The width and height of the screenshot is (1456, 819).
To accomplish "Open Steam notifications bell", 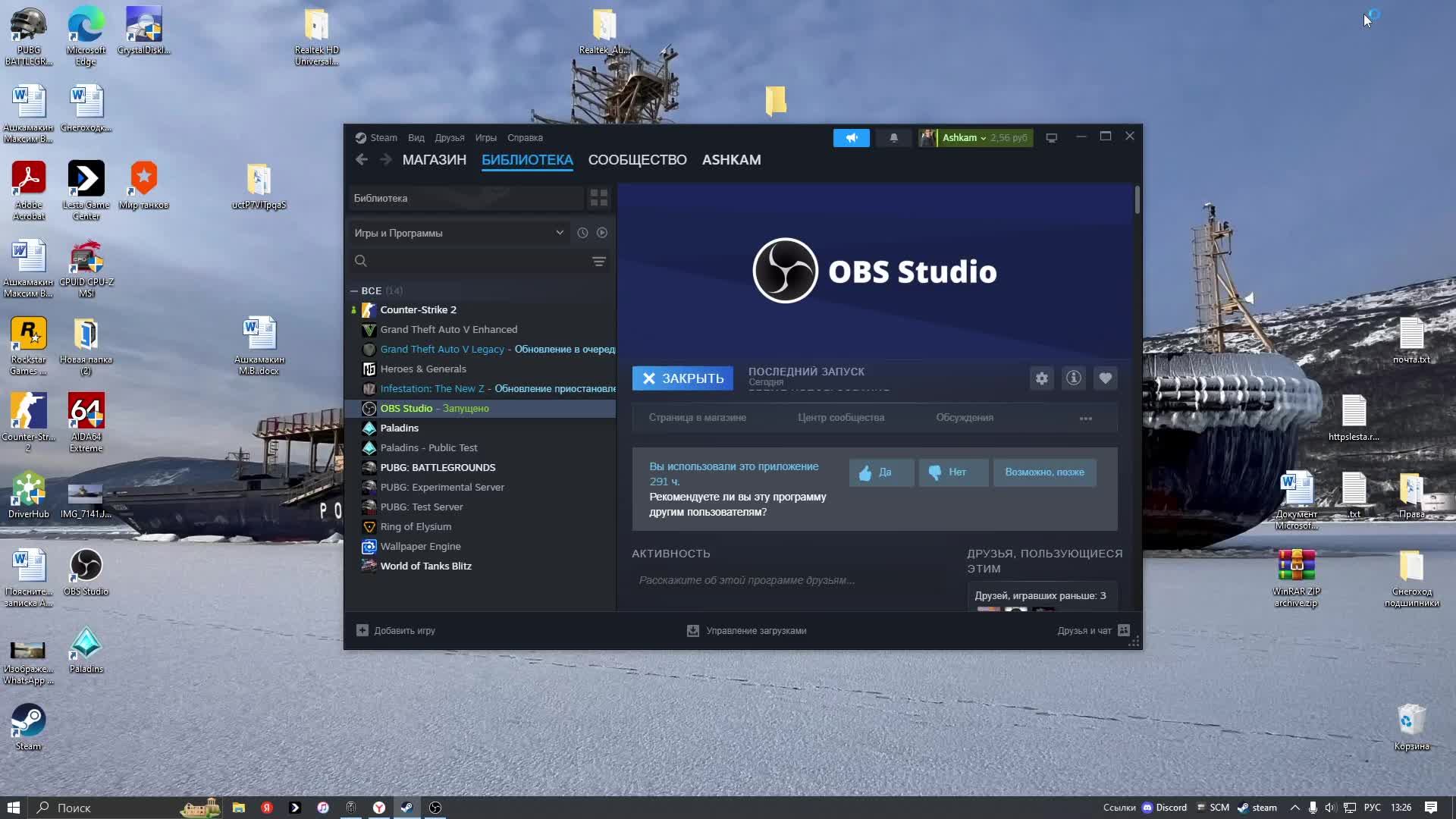I will click(893, 138).
